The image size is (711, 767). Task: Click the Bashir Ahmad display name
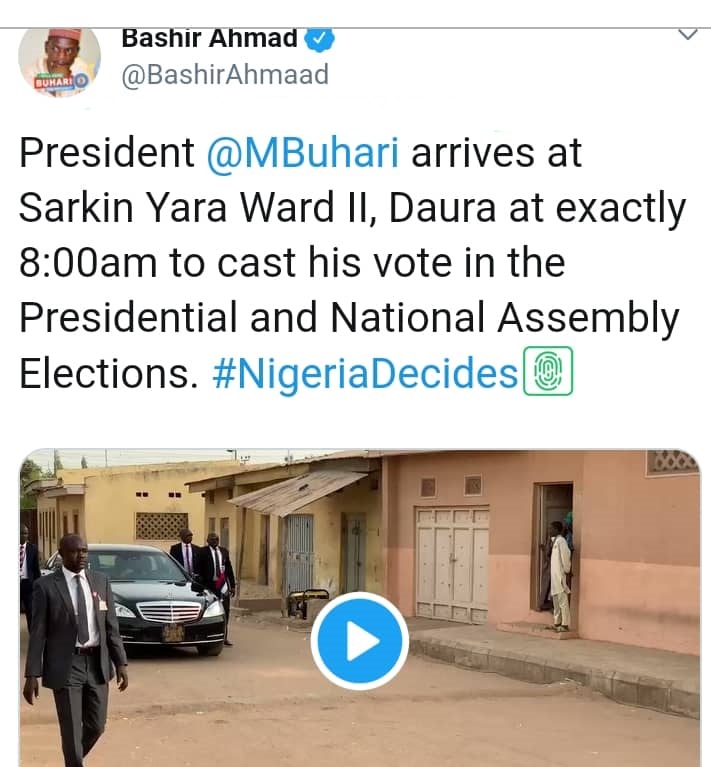(209, 38)
